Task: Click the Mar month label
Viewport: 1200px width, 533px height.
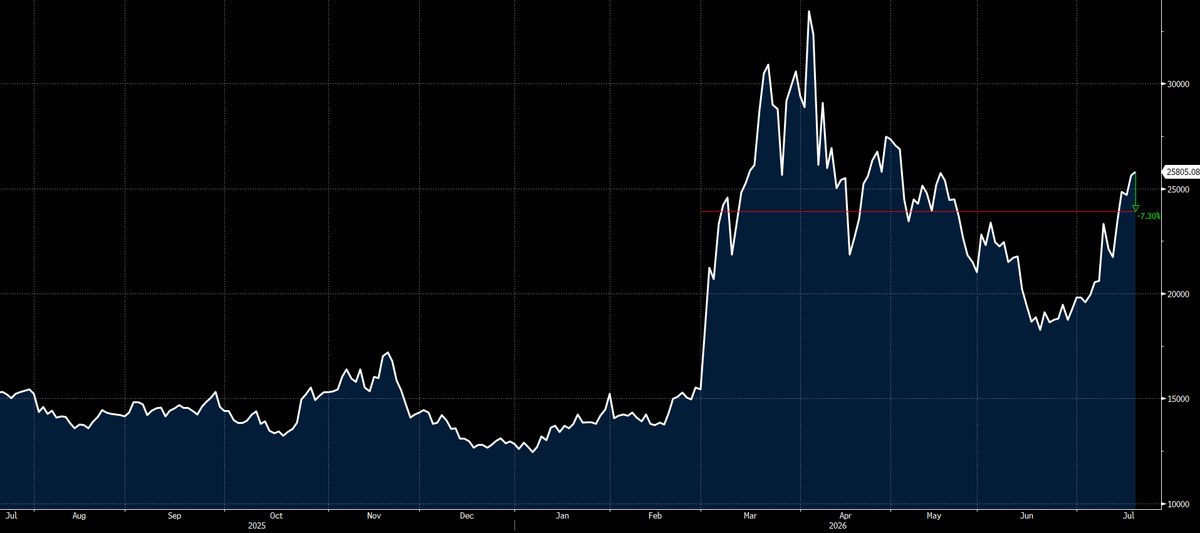Action: point(751,516)
